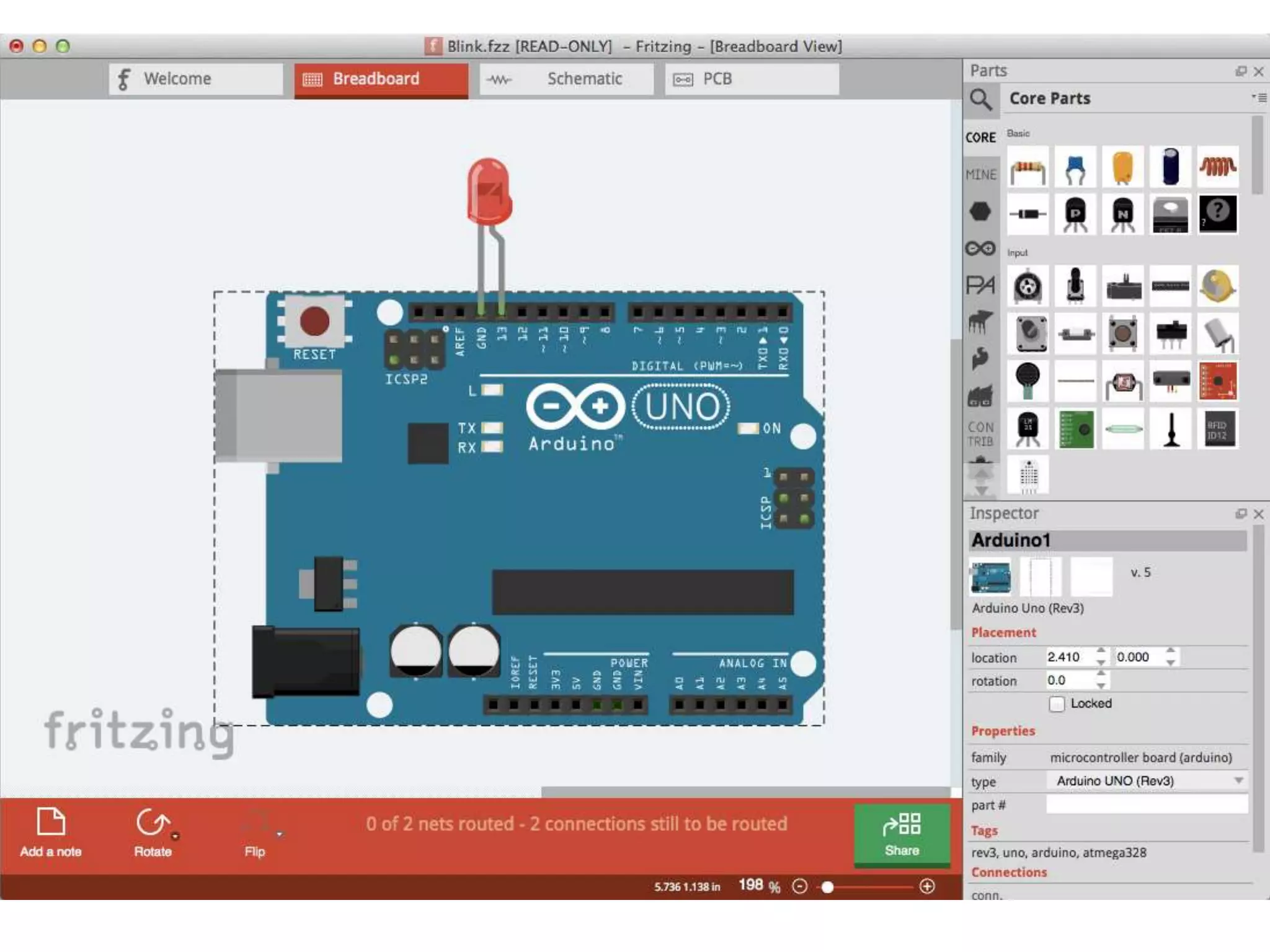
Task: Click the zoom-out minus icon
Action: tap(800, 886)
